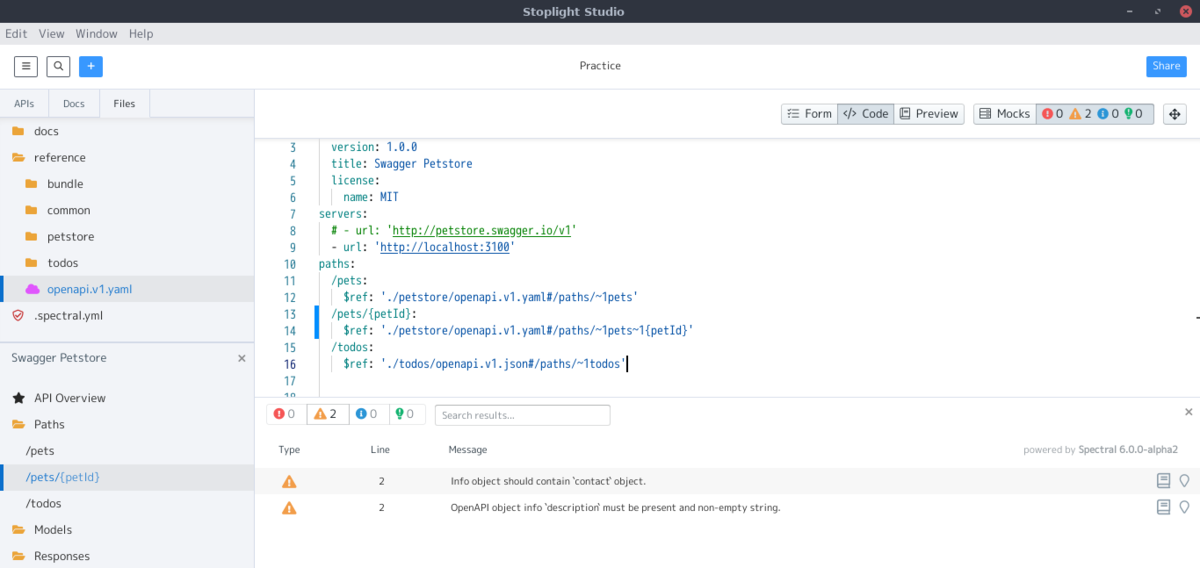Toggle fullscreen with the arrows icon
The width and height of the screenshot is (1200, 568).
(1175, 114)
